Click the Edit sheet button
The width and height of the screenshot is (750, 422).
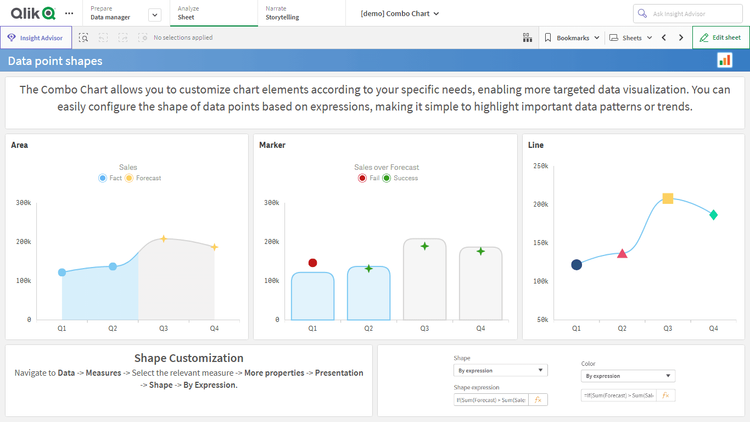tap(720, 37)
